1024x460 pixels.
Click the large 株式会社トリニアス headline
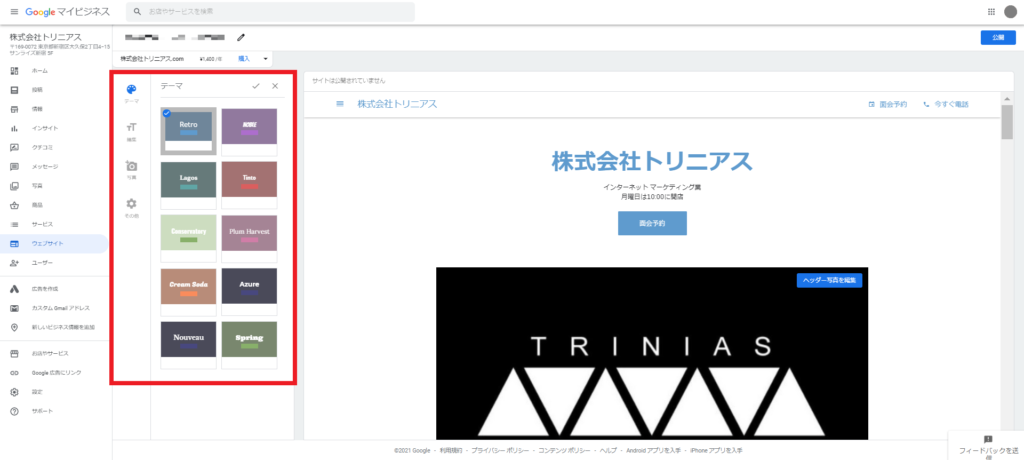(652, 161)
